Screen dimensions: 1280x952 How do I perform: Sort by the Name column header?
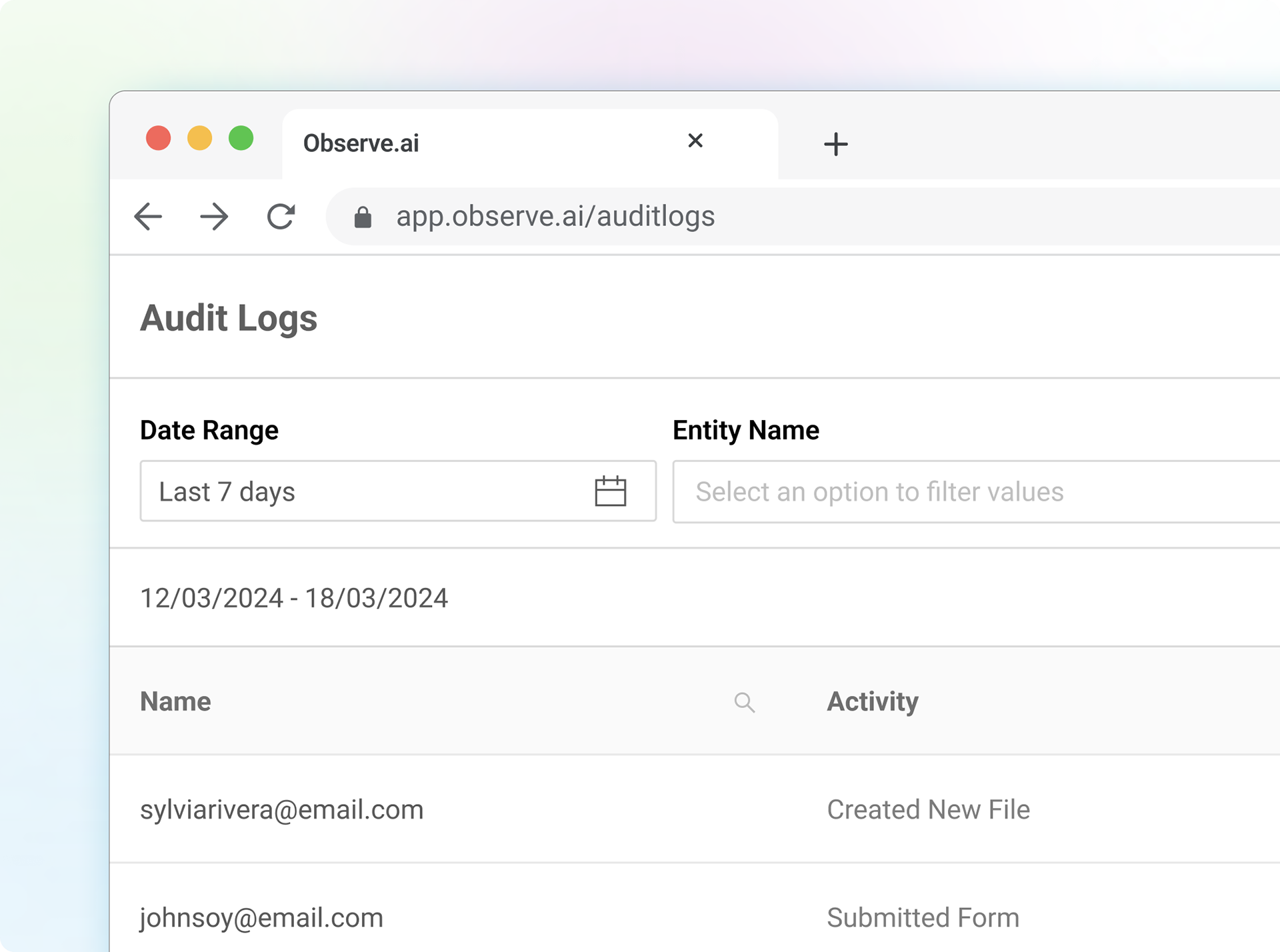pos(175,701)
